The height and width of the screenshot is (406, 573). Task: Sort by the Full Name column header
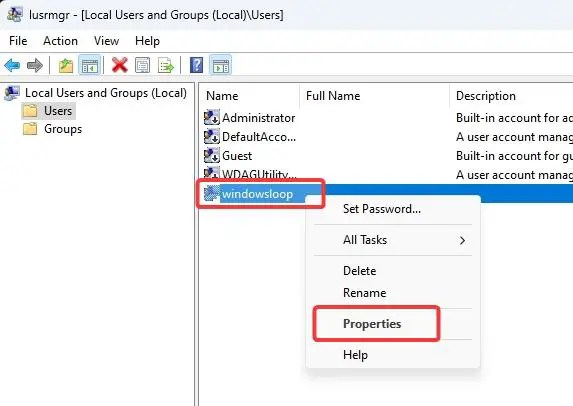[333, 96]
